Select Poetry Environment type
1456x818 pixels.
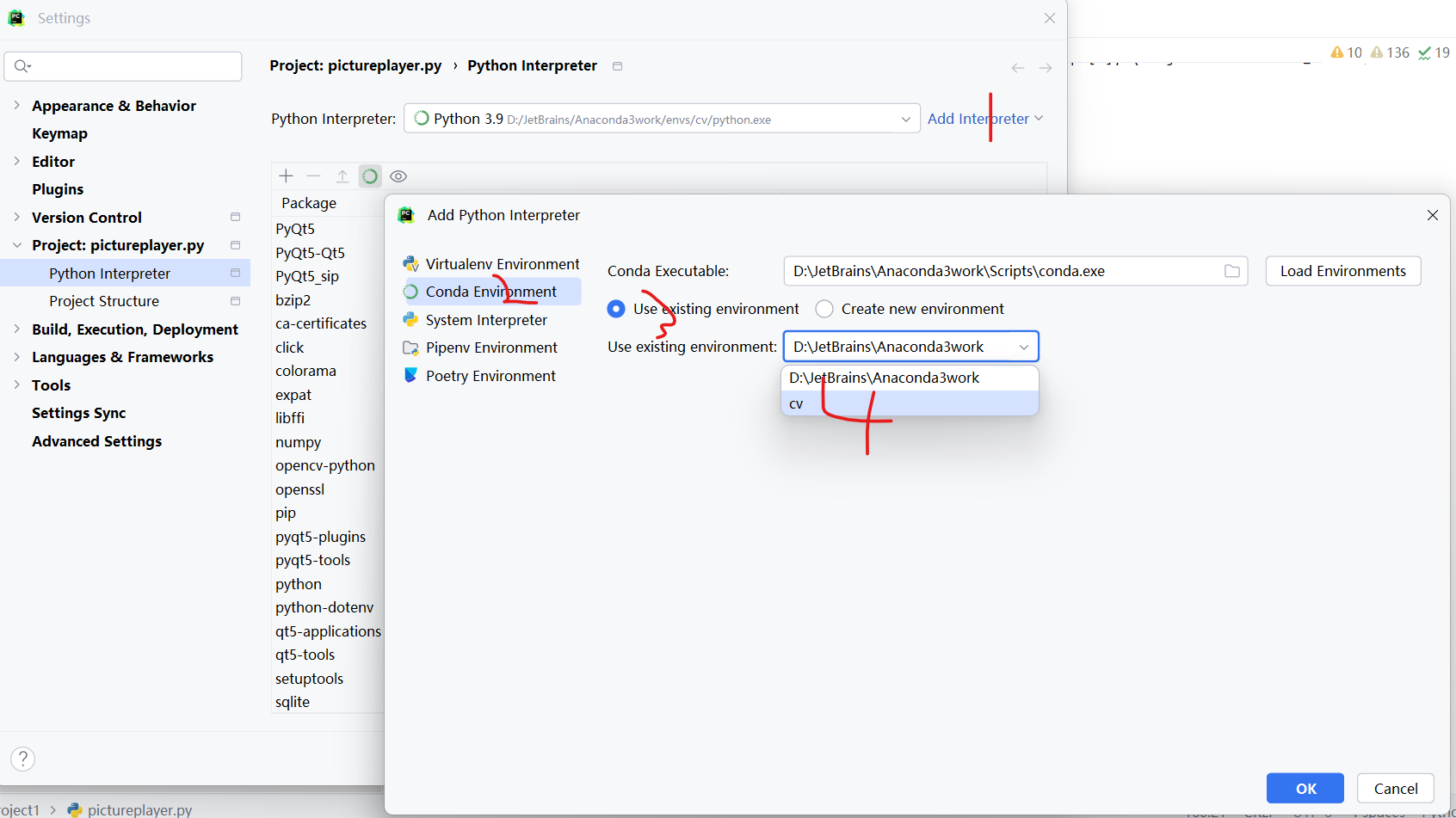[491, 376]
